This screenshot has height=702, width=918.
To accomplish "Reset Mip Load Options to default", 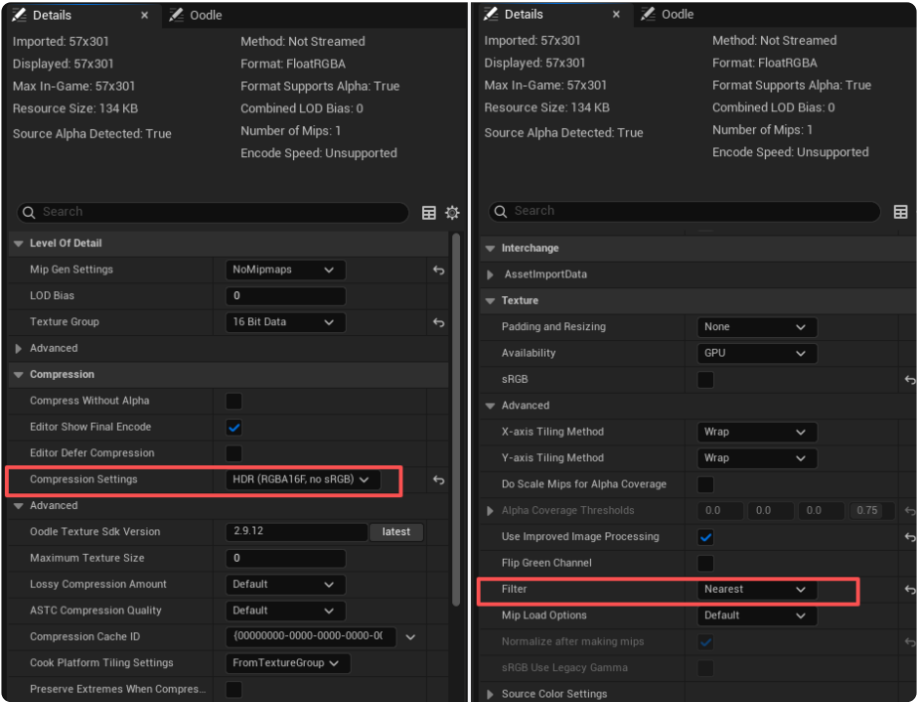I will 909,616.
